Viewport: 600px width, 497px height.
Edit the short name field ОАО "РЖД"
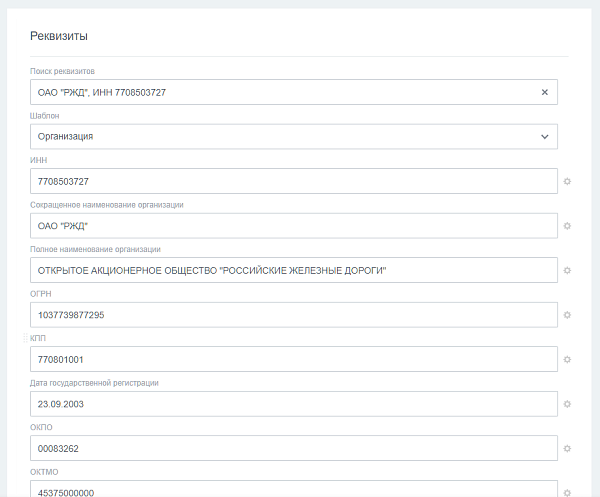(294, 226)
